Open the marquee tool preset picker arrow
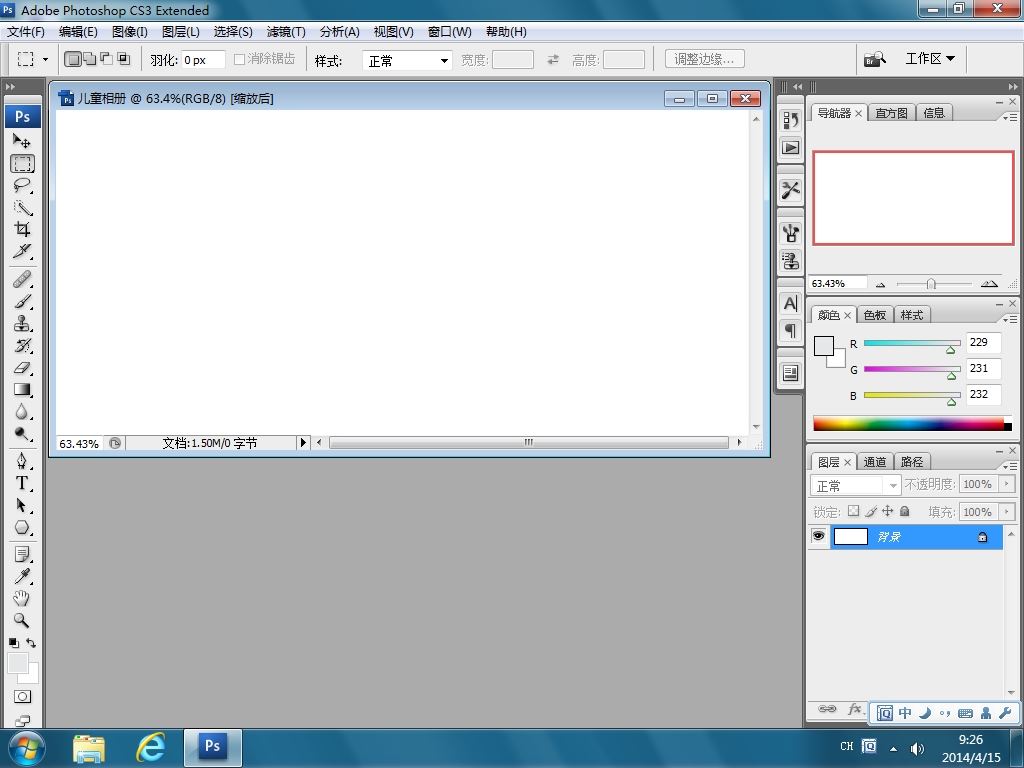 [x=45, y=59]
